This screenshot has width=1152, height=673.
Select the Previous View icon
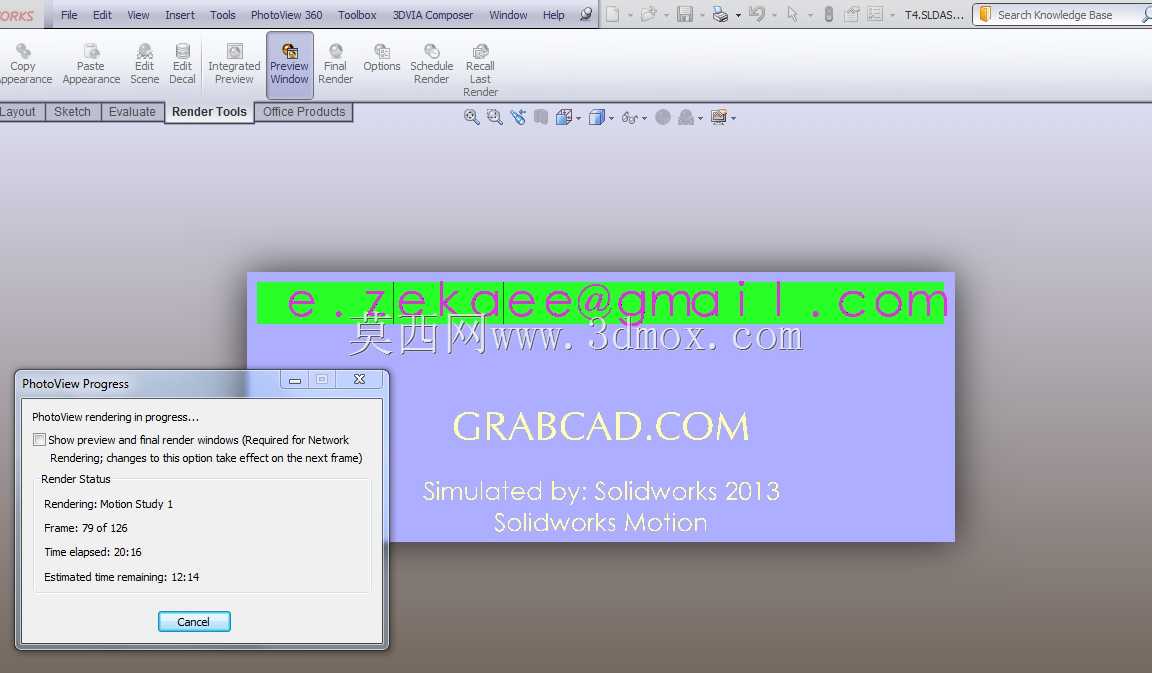(518, 117)
